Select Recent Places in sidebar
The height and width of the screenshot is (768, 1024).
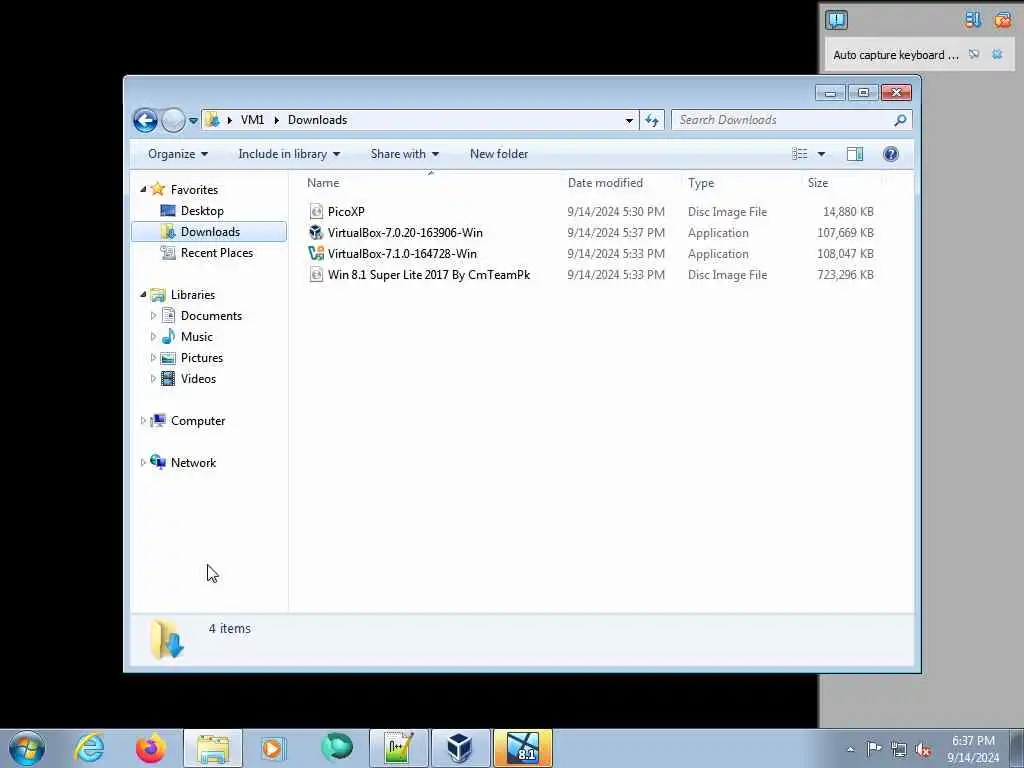[x=217, y=253]
